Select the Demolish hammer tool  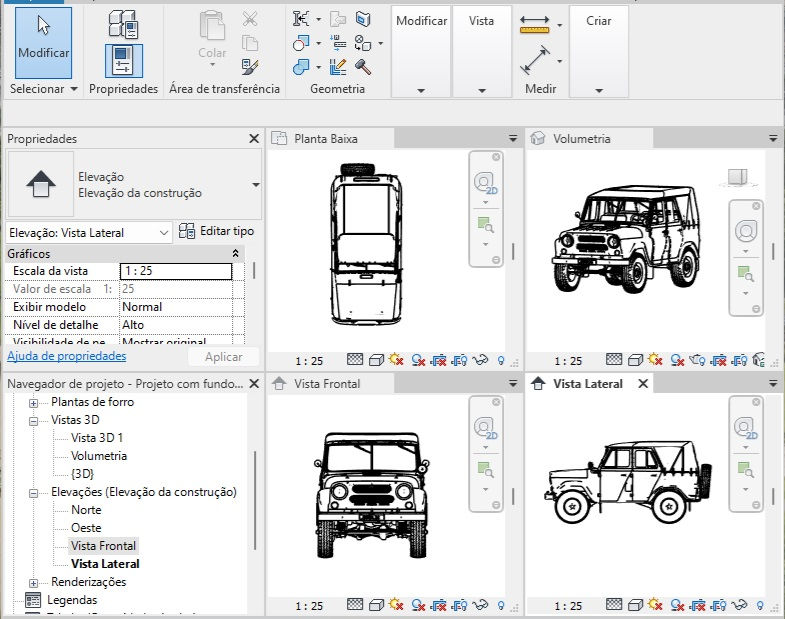tap(363, 66)
